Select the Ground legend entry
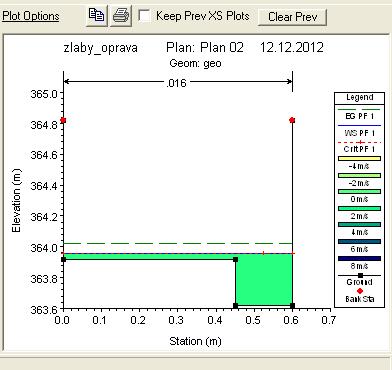Image resolution: width=392 pixels, height=370 pixels. click(x=359, y=279)
